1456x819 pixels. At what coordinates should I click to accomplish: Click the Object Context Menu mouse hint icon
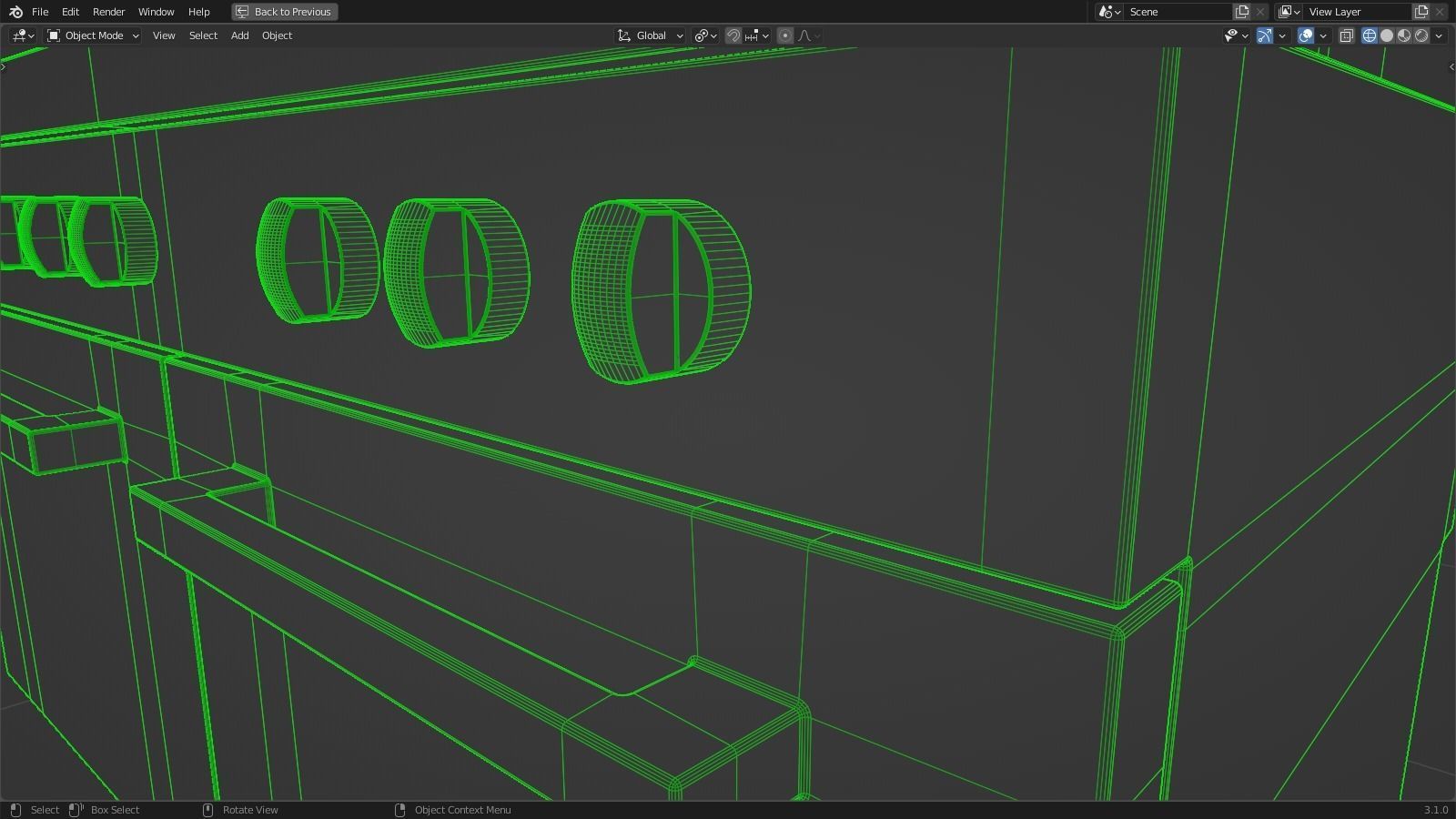click(x=399, y=810)
